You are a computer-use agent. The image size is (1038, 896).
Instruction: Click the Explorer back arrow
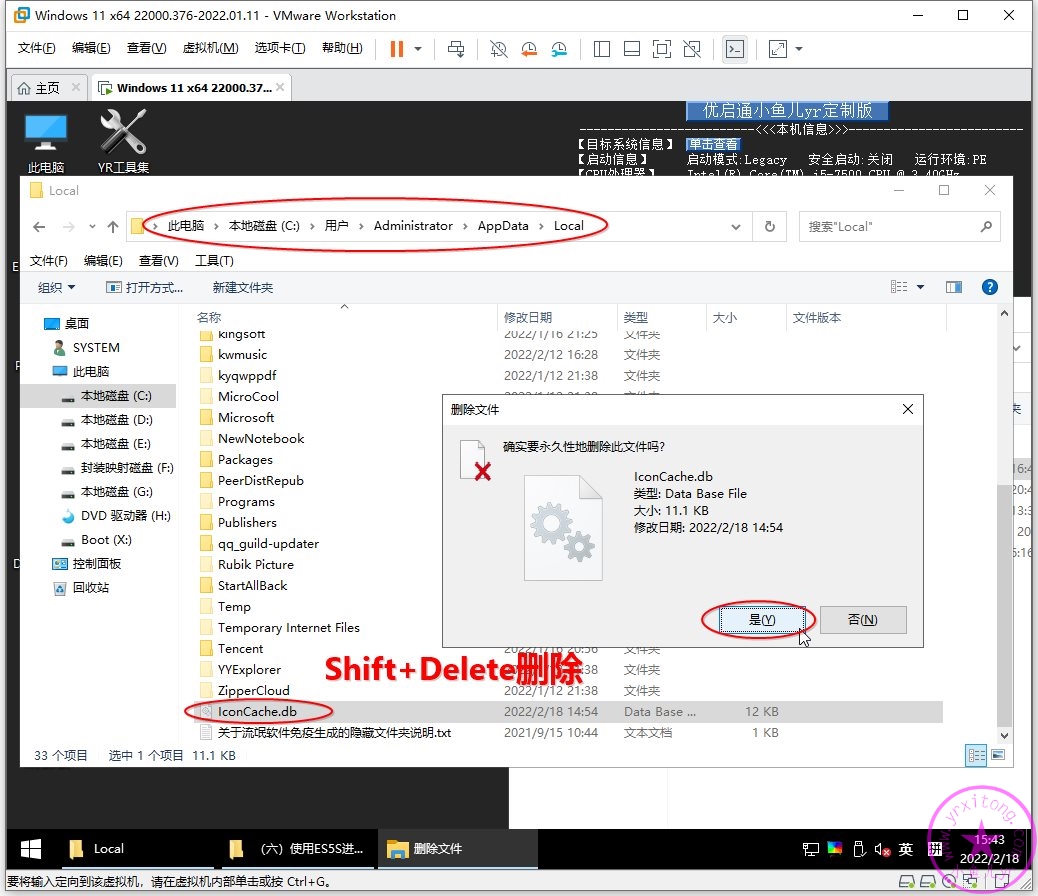point(39,227)
